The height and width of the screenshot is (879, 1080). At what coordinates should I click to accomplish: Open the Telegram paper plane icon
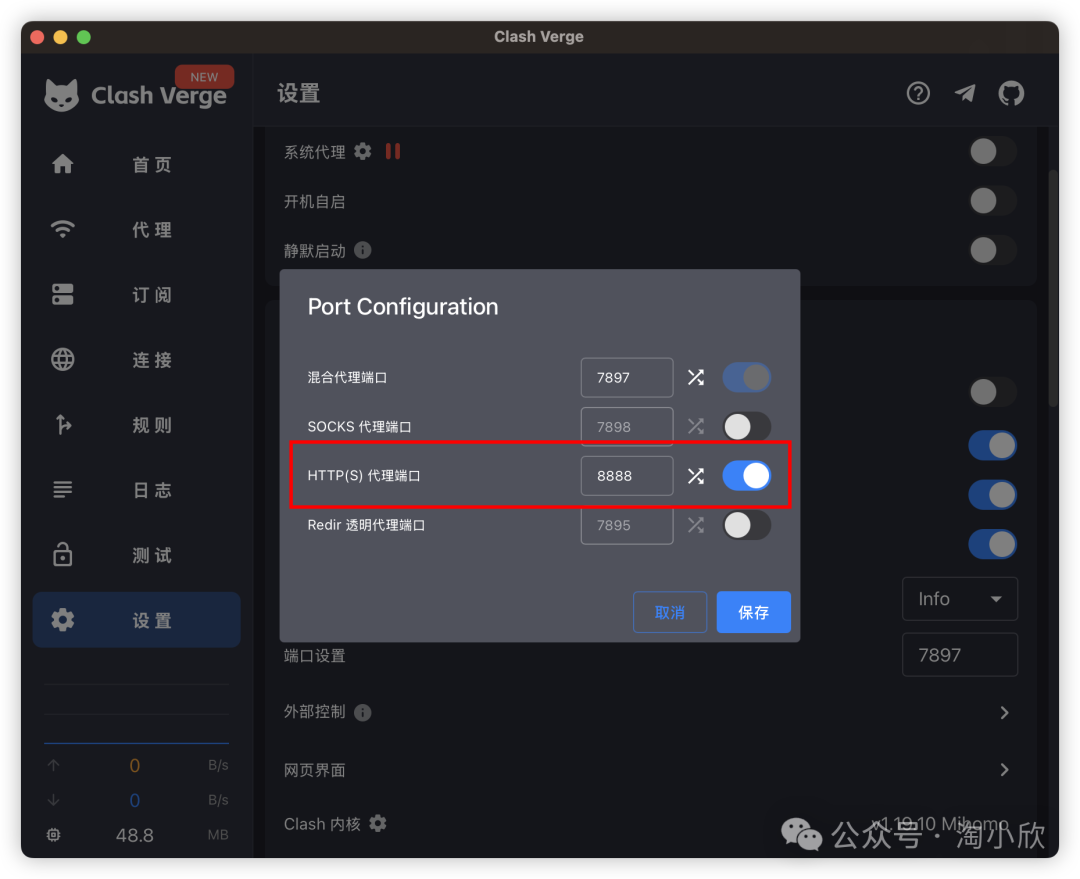(965, 93)
